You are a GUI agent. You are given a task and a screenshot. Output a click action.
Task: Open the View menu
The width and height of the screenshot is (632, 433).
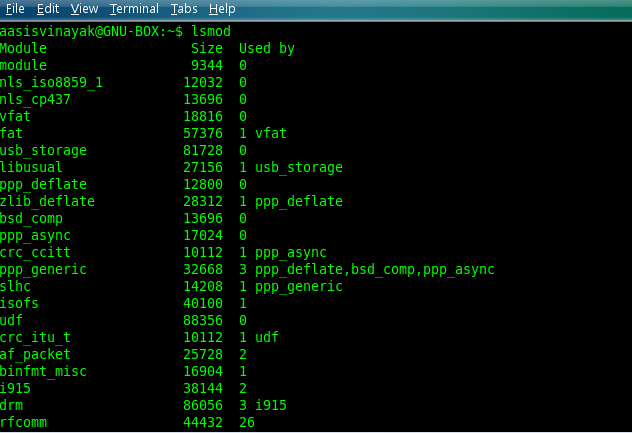click(84, 9)
